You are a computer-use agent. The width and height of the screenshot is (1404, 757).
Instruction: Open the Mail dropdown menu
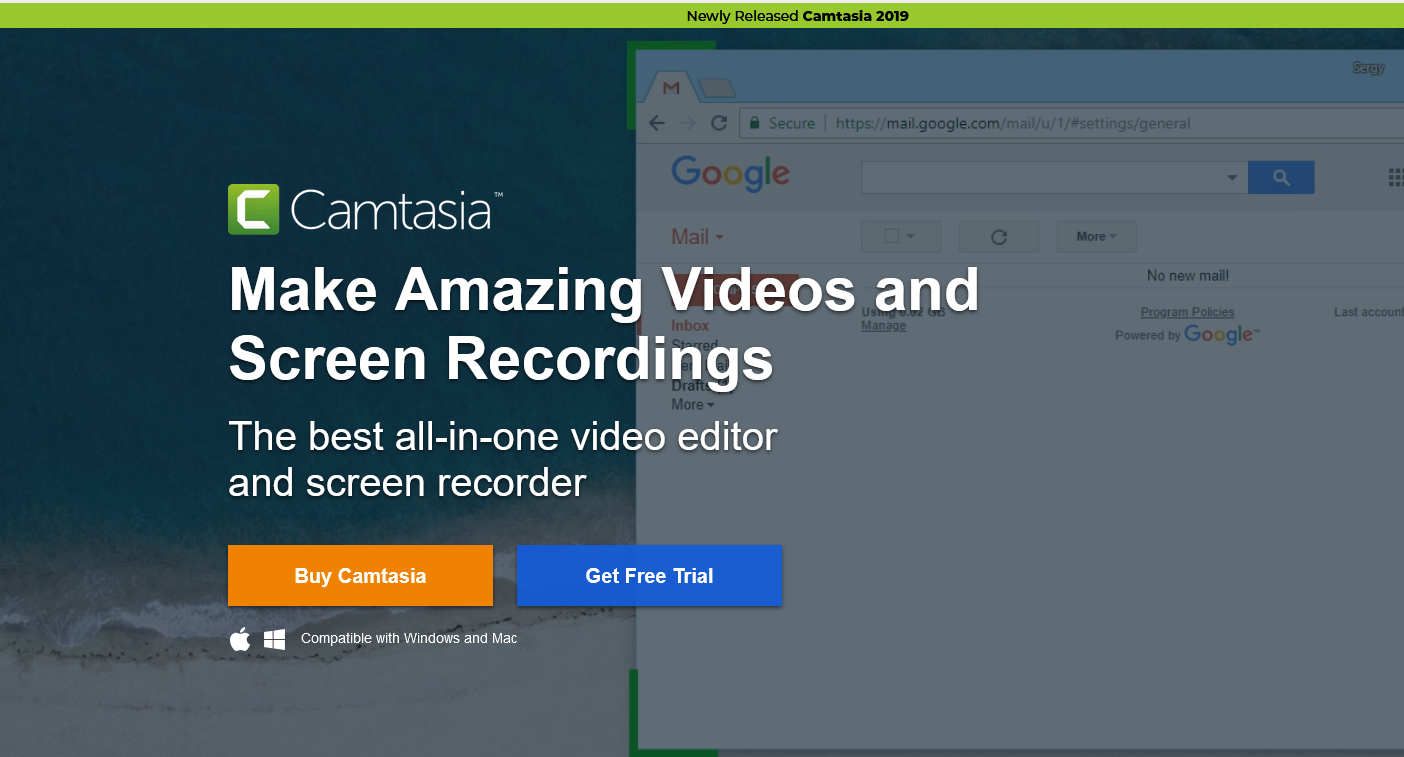pyautogui.click(x=697, y=237)
